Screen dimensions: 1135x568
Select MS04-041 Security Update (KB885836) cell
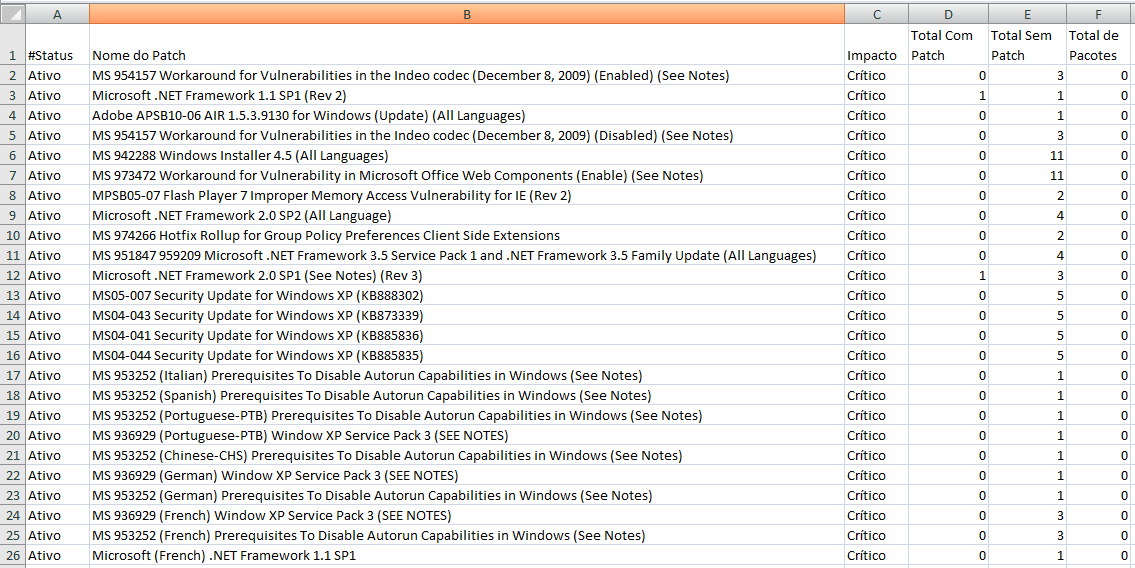tap(467, 336)
